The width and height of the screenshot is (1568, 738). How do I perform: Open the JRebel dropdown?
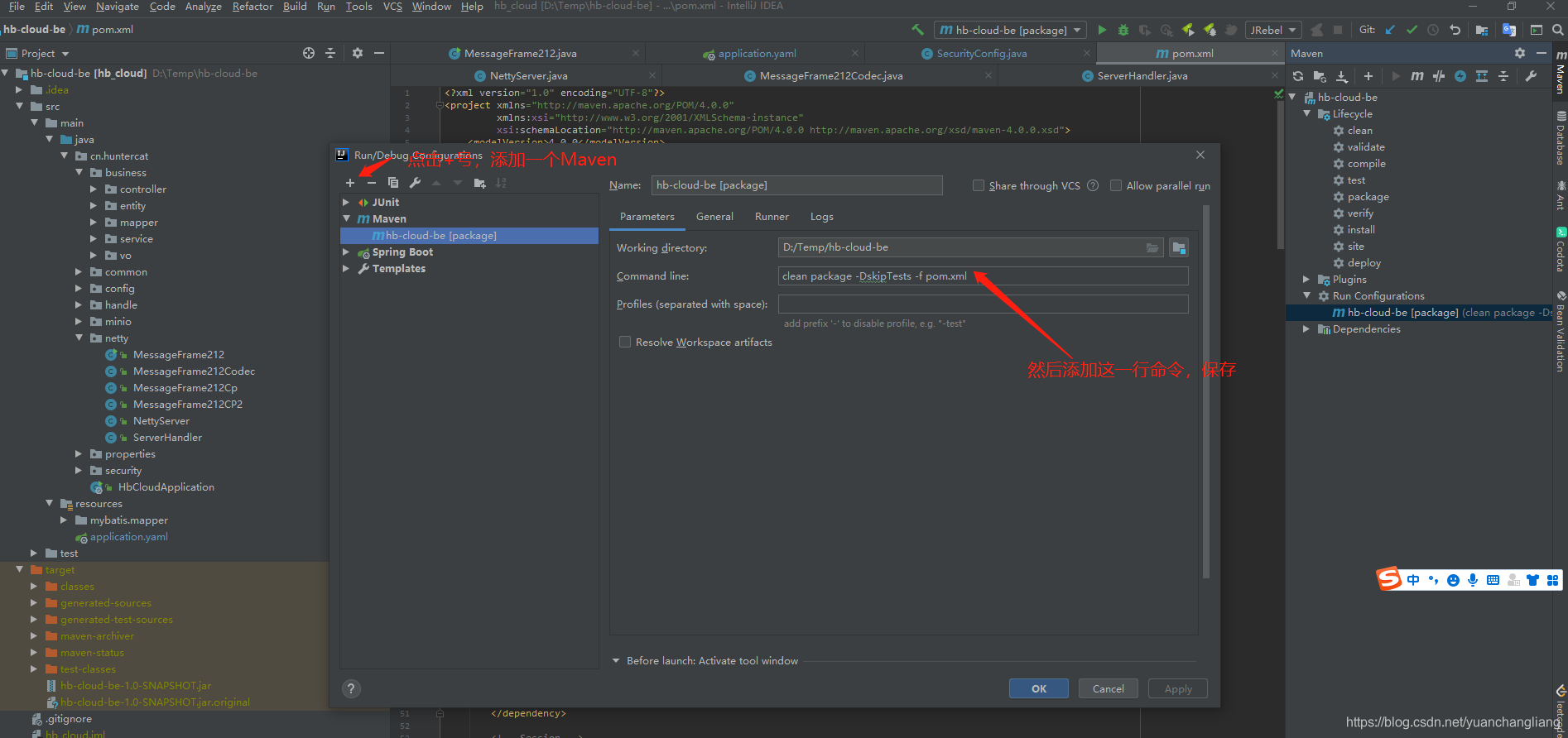[x=1273, y=30]
